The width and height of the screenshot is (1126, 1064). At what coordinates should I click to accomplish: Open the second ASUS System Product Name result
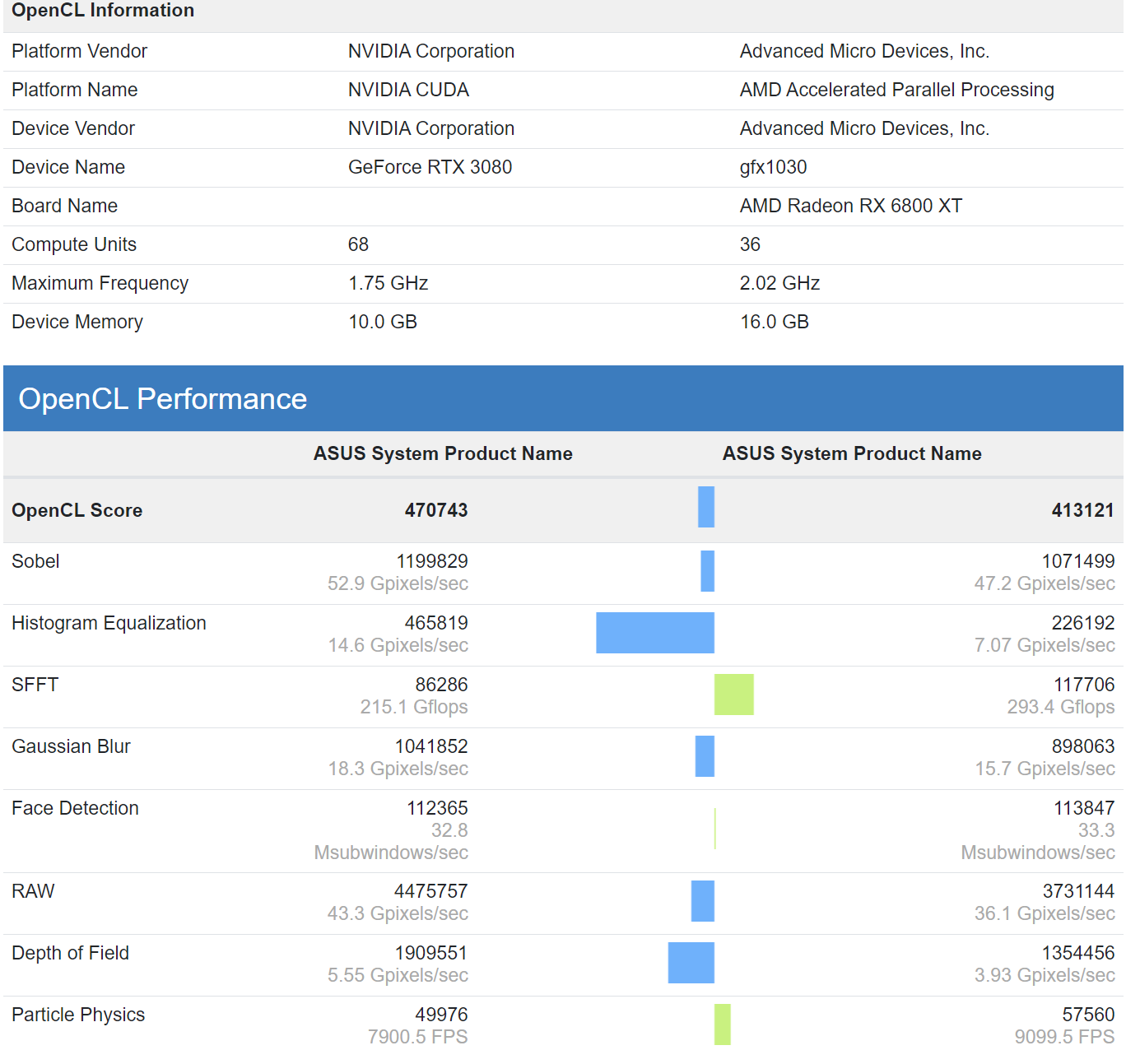851,453
